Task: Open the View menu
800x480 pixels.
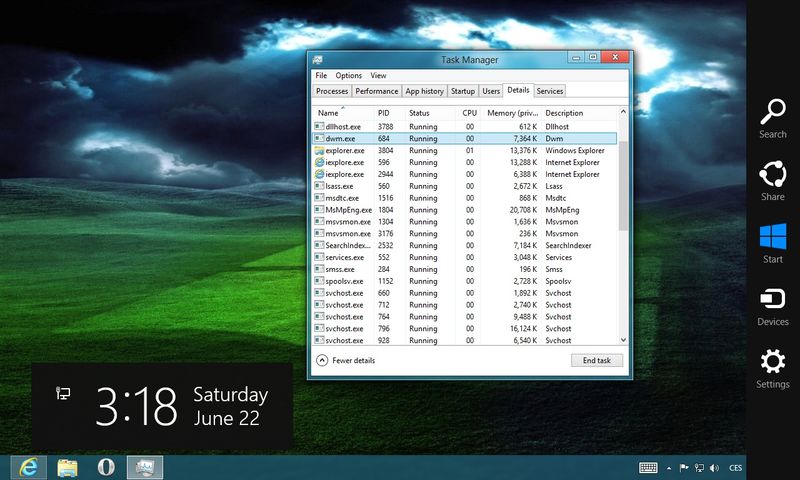Action: (x=378, y=75)
